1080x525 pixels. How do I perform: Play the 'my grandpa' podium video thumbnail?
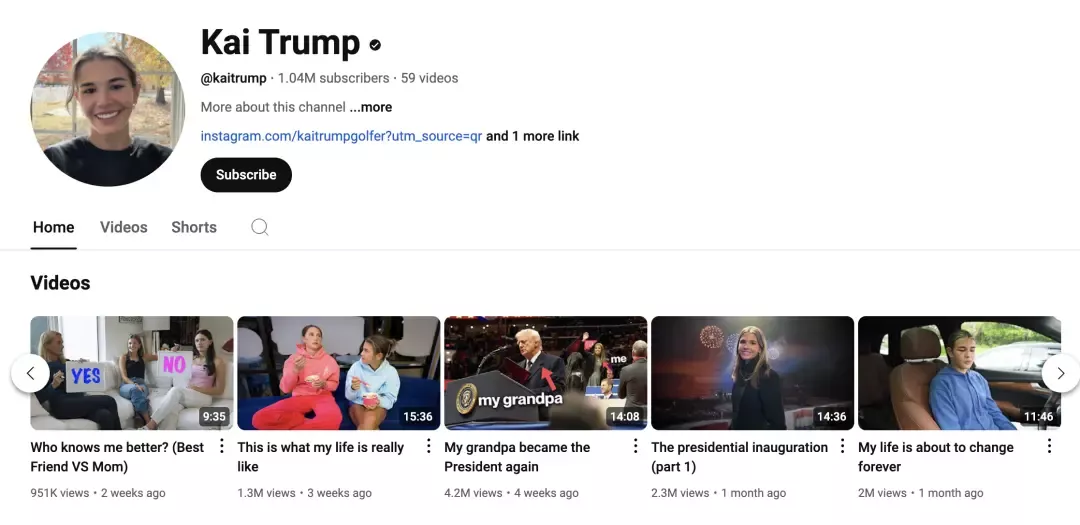pyautogui.click(x=546, y=373)
